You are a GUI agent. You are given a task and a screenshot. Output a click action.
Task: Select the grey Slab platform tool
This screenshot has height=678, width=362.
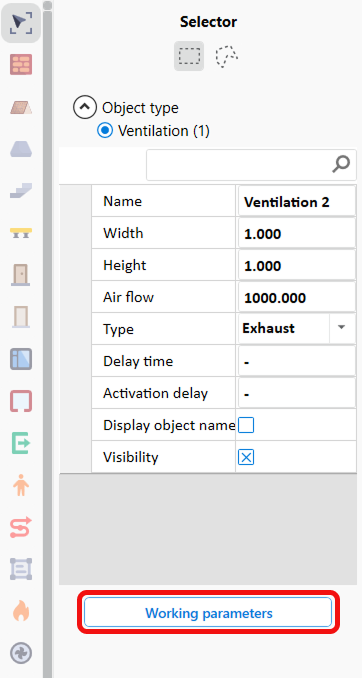pyautogui.click(x=21, y=149)
